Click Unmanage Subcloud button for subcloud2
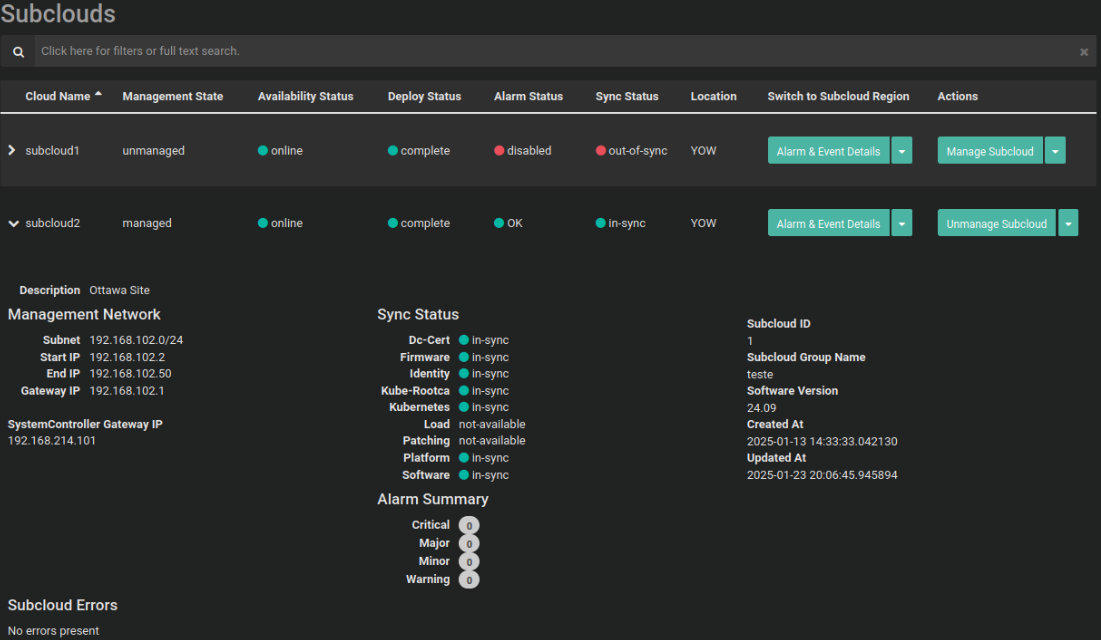 (996, 224)
